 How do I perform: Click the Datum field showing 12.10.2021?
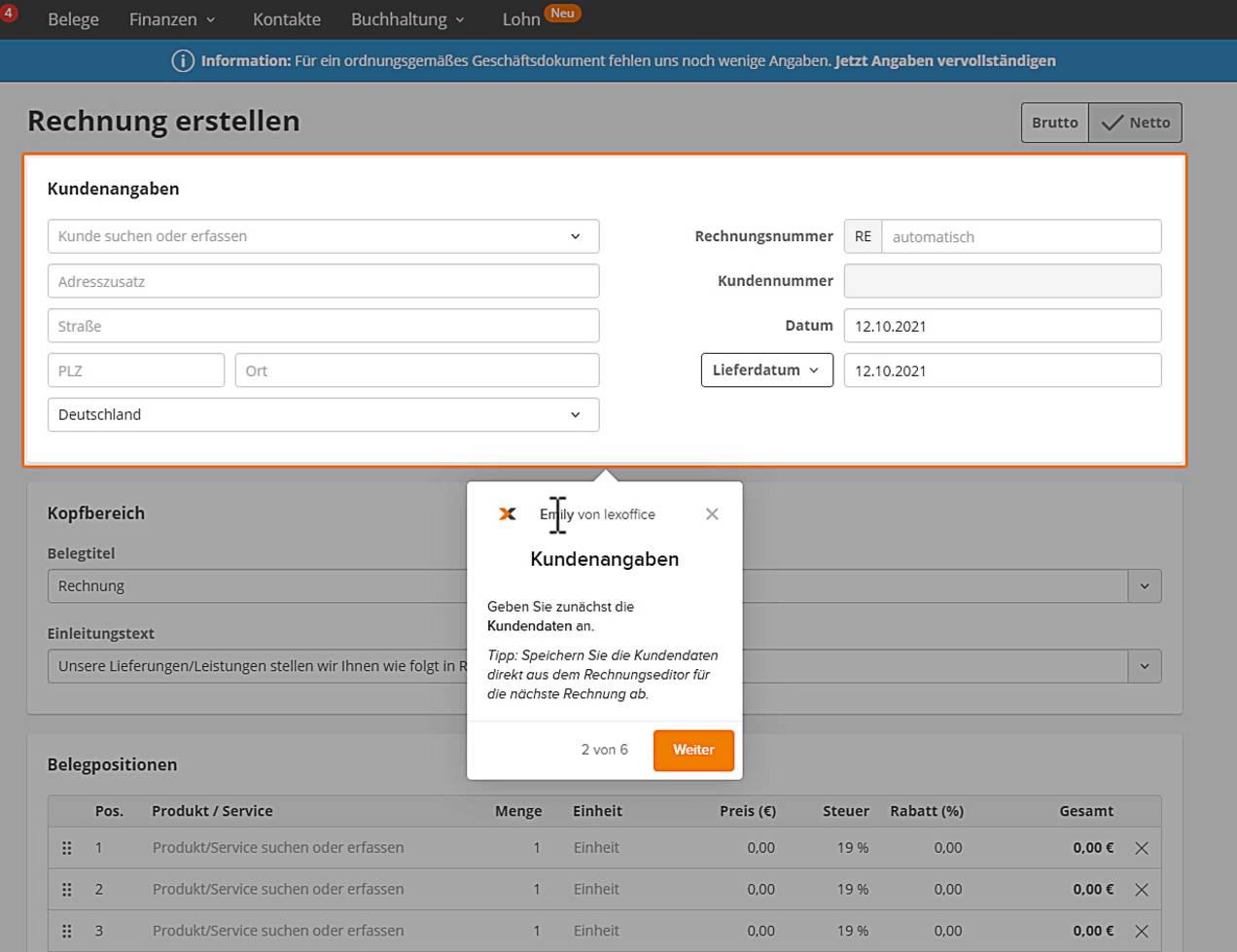1003,326
